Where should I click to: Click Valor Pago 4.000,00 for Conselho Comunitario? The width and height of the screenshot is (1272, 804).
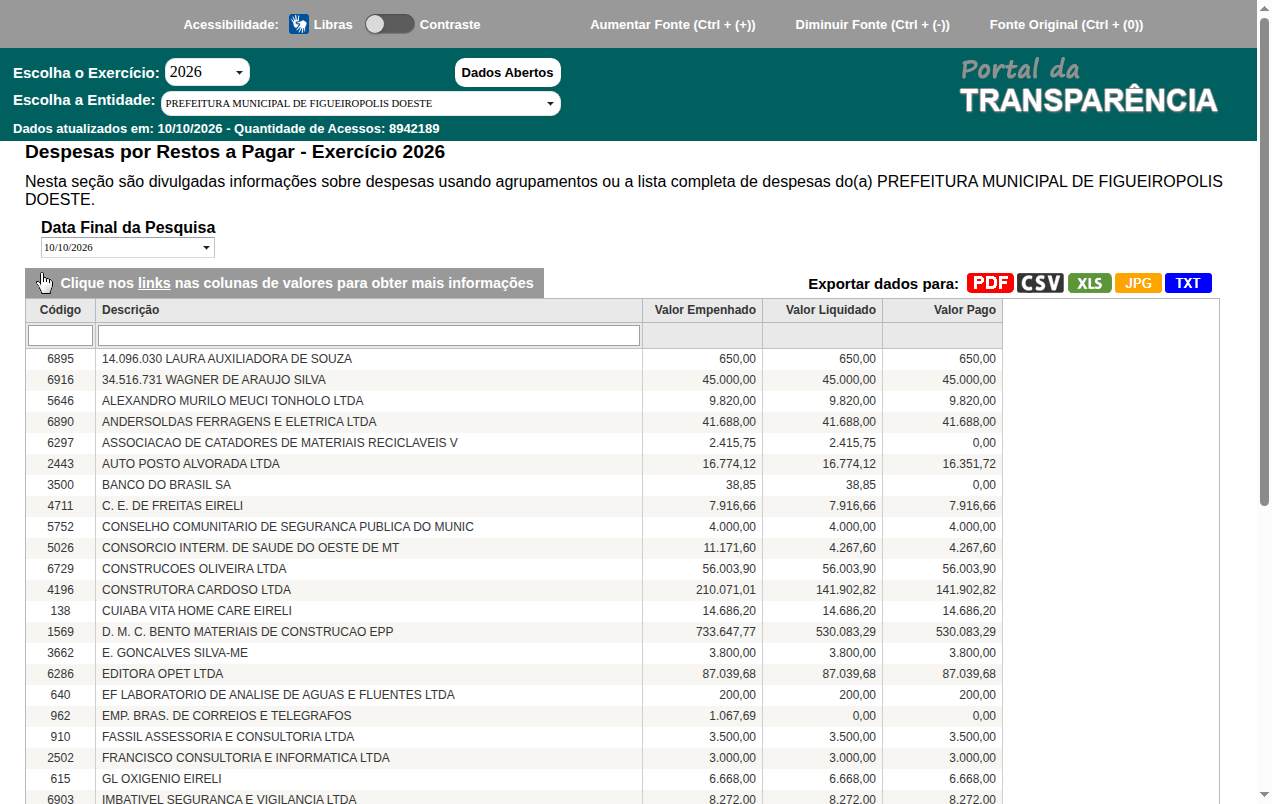(x=972, y=527)
